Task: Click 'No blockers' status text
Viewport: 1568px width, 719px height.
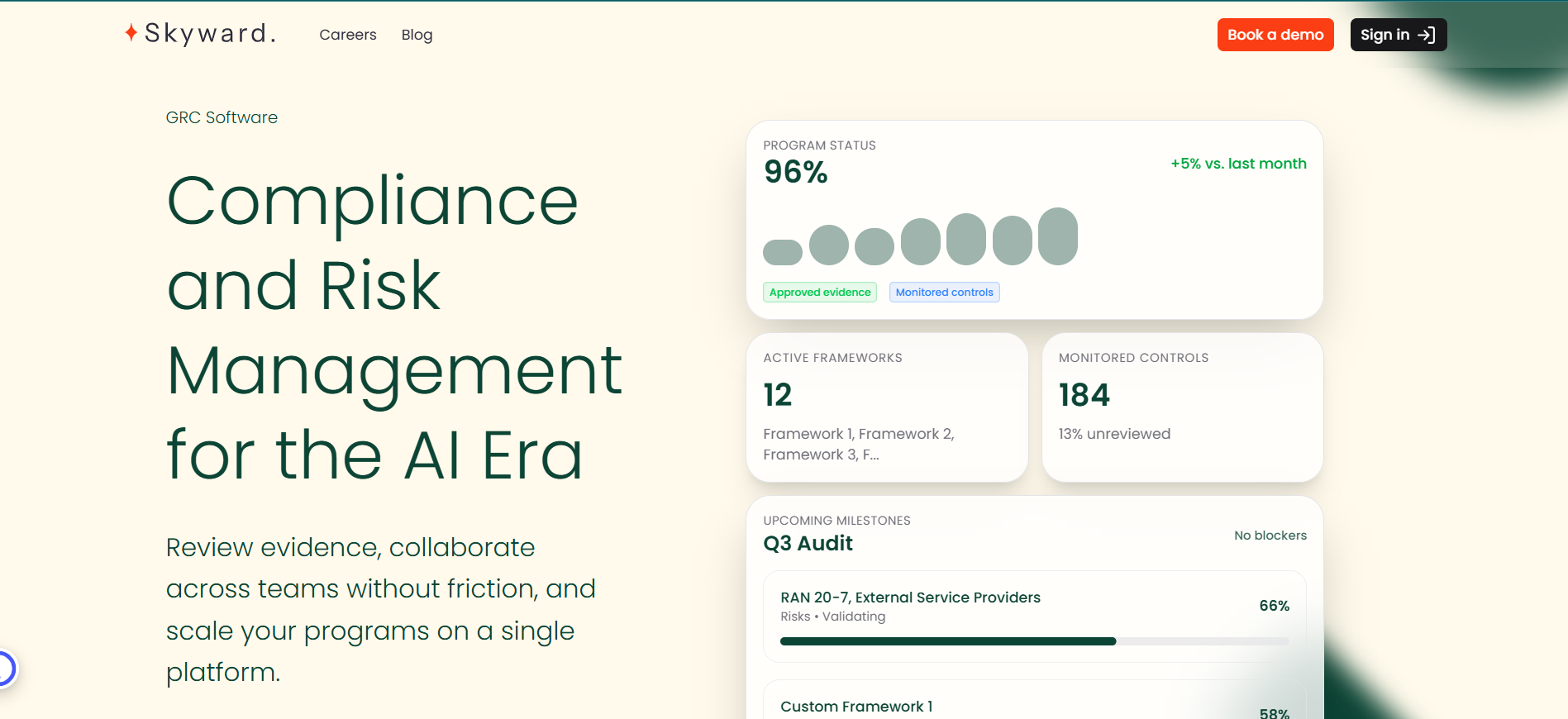Action: pyautogui.click(x=1270, y=536)
